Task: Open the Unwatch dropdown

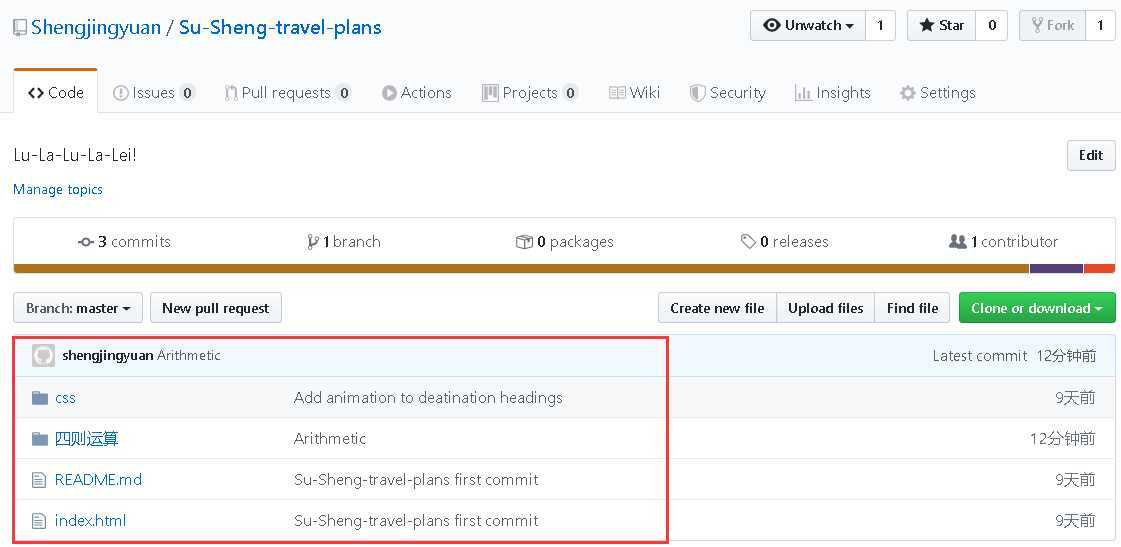Action: click(808, 26)
